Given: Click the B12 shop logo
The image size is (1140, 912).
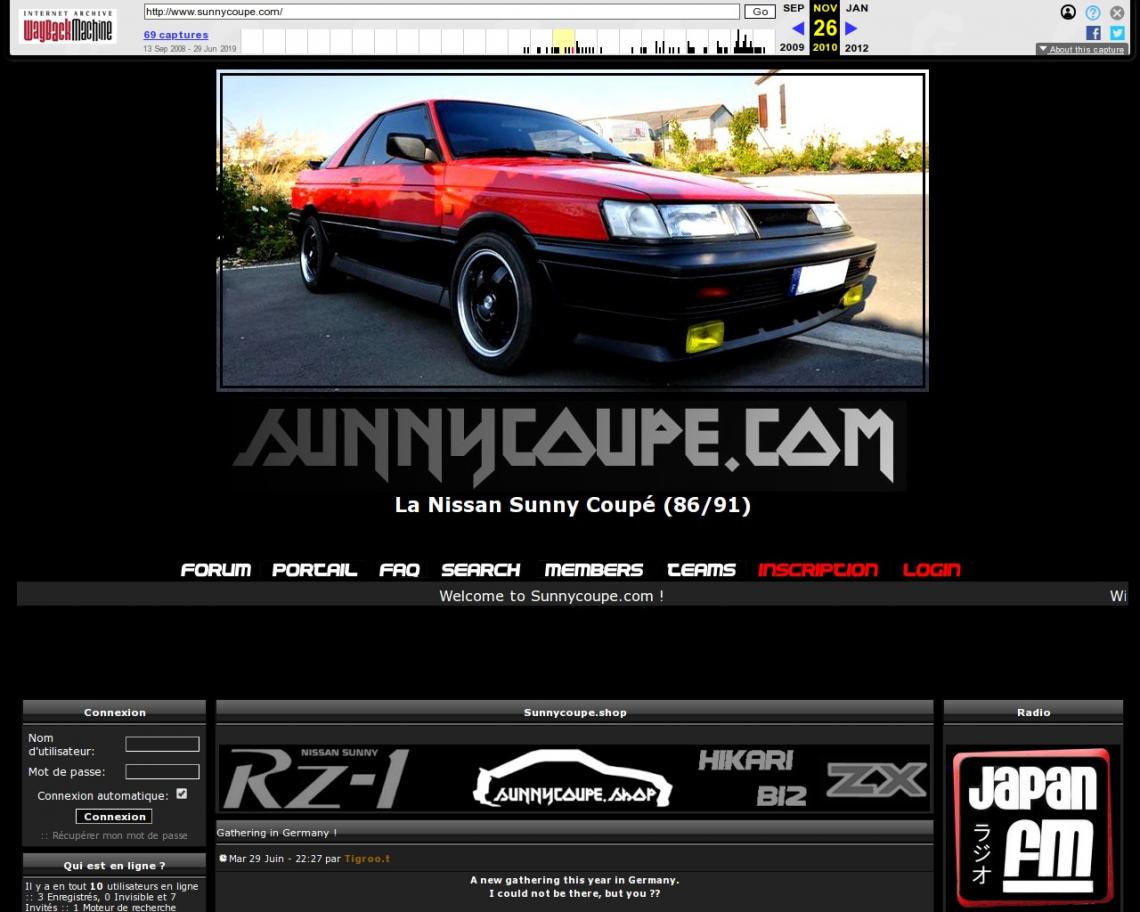Looking at the screenshot, I should tap(781, 796).
